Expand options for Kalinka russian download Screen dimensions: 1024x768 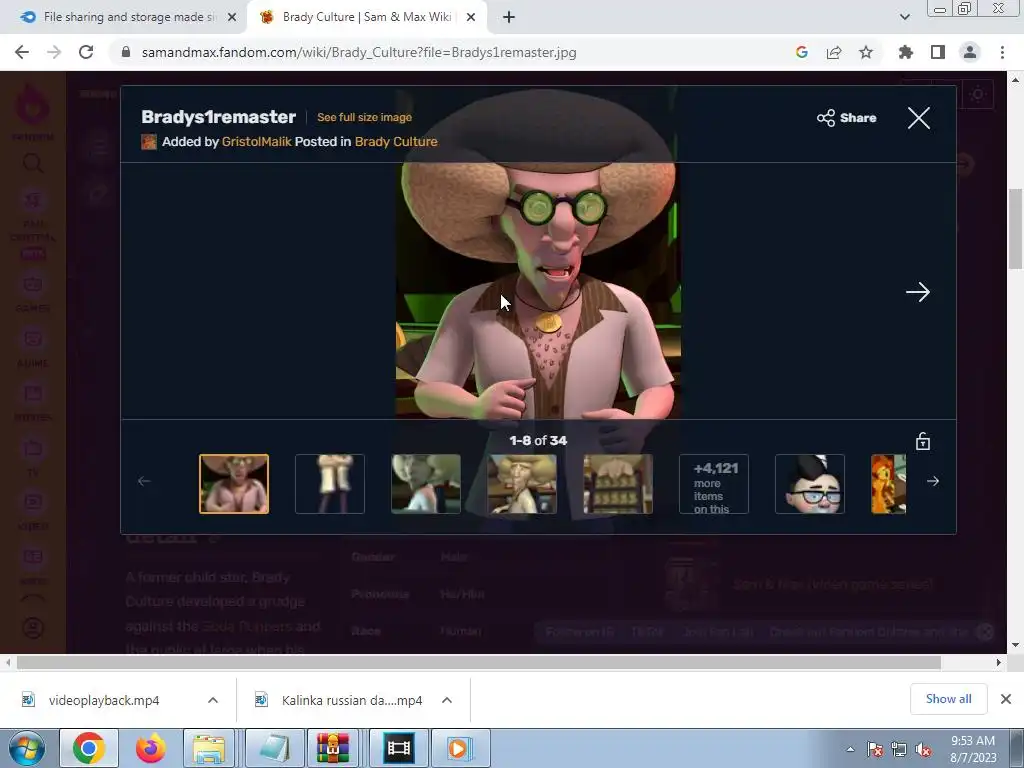447,700
